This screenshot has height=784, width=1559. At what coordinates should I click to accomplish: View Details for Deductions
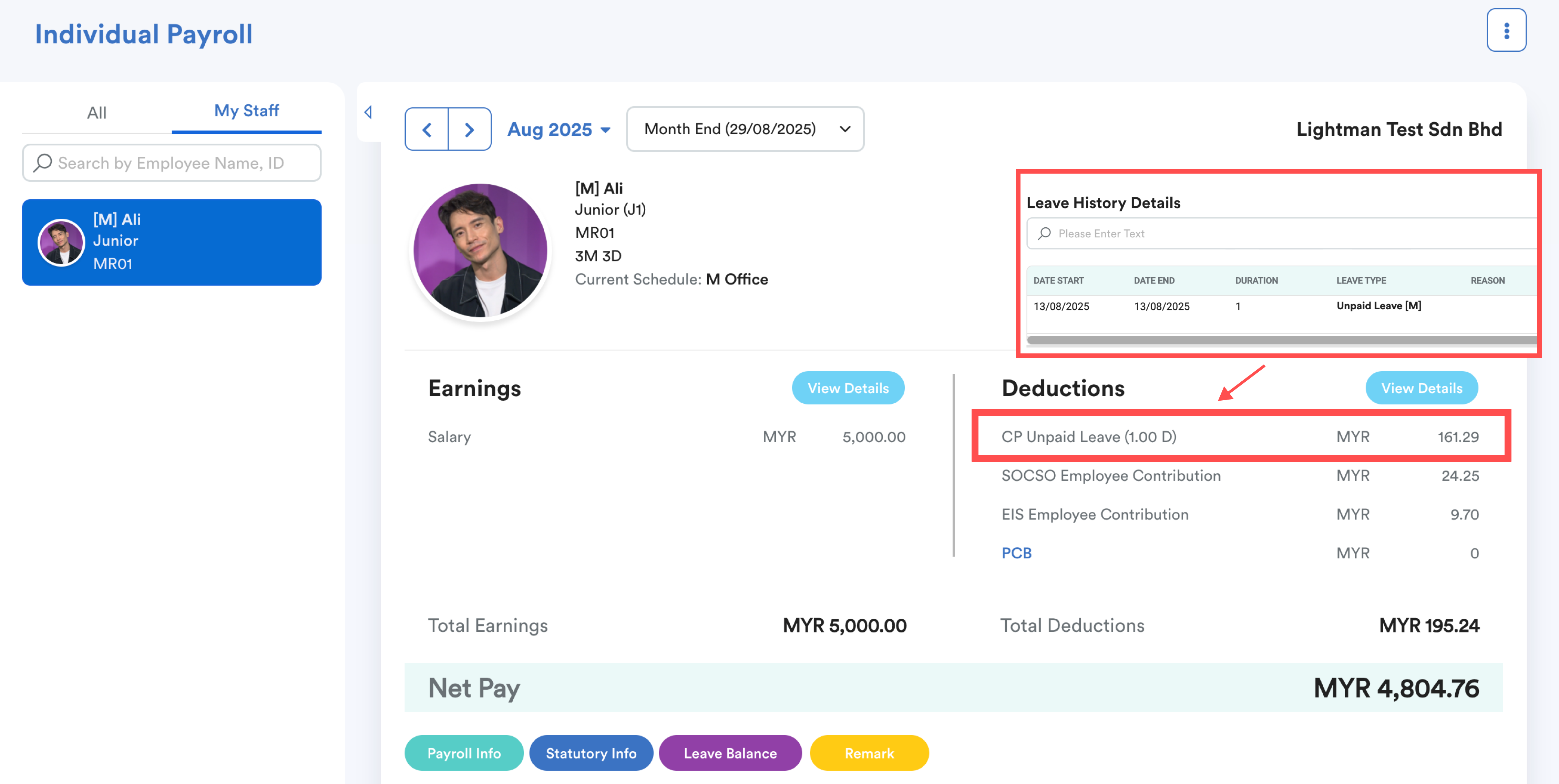[1420, 388]
